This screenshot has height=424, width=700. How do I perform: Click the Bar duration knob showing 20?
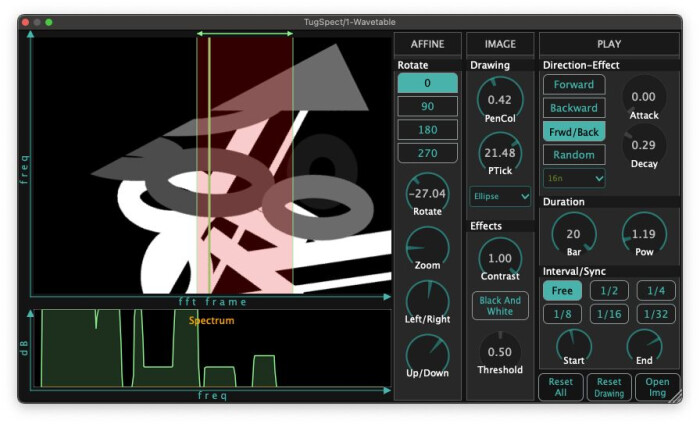point(573,233)
